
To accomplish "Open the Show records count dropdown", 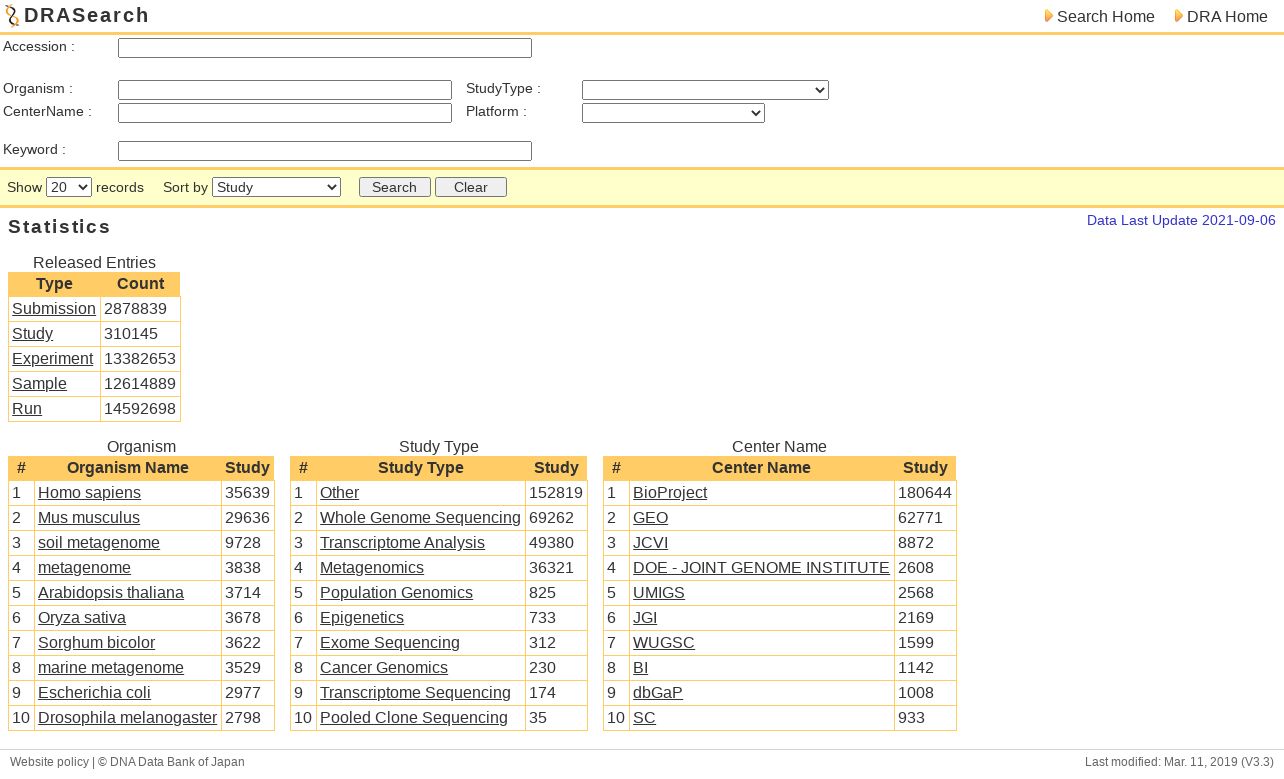I will point(69,187).
